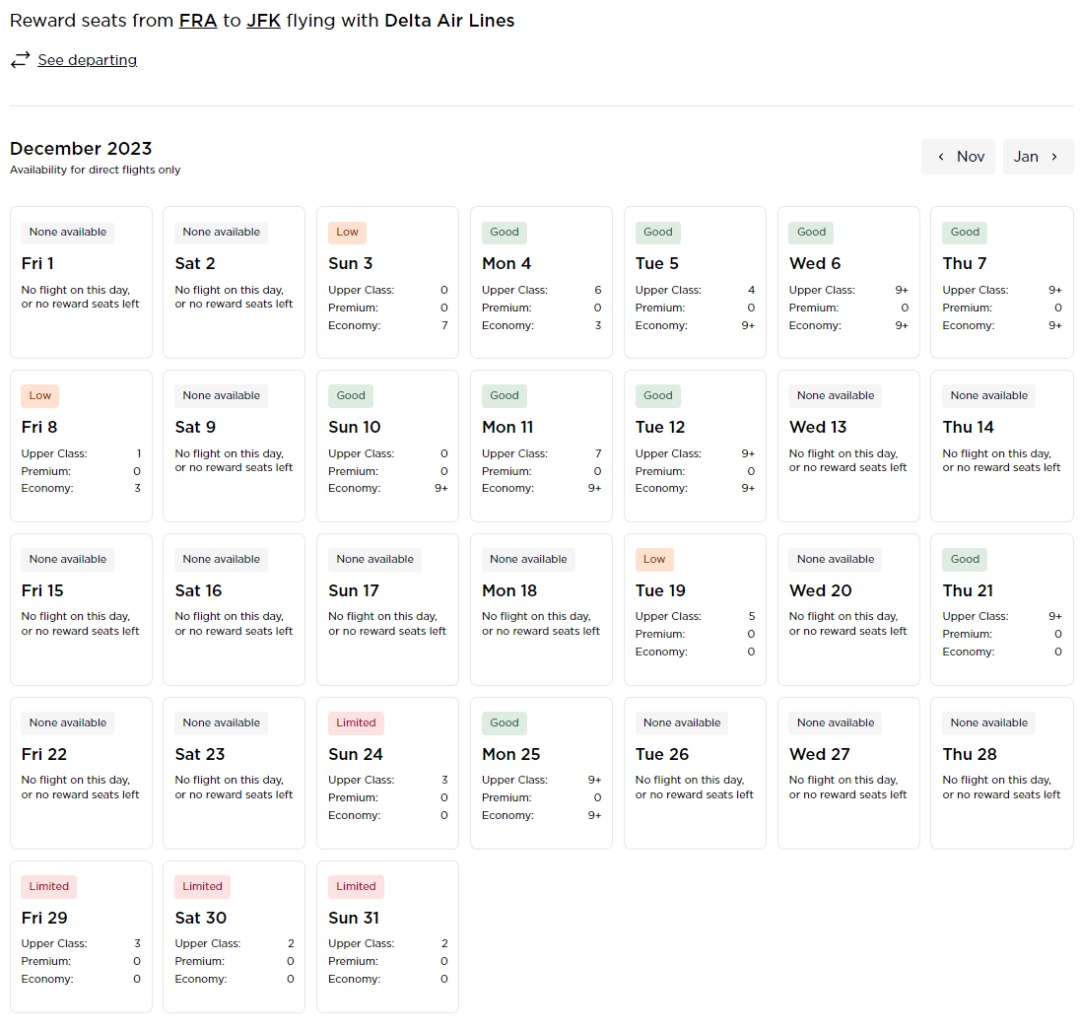Click the FRA airport link

click(x=198, y=20)
